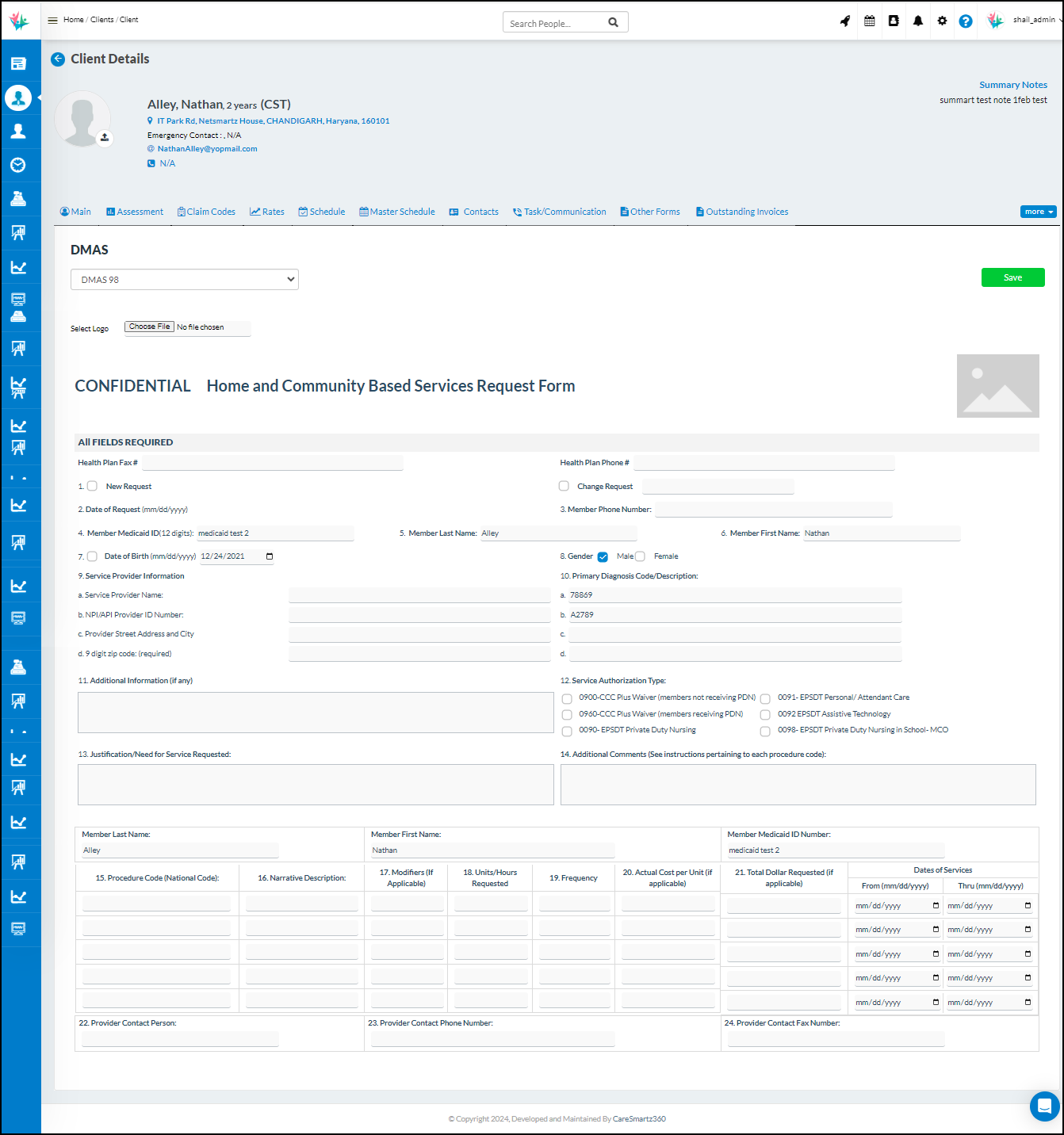Image resolution: width=1064 pixels, height=1135 pixels.
Task: Expand the blue more dropdown
Action: (x=1038, y=212)
